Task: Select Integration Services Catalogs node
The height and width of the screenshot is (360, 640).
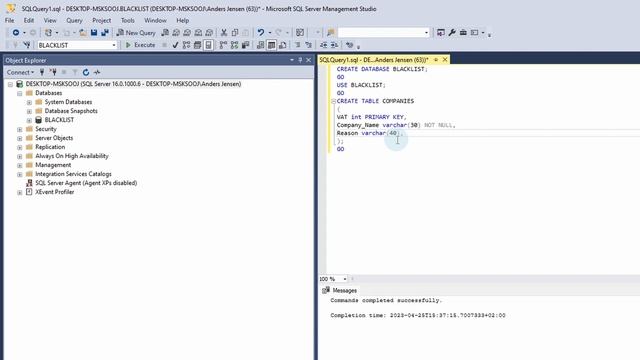Action: click(x=73, y=174)
